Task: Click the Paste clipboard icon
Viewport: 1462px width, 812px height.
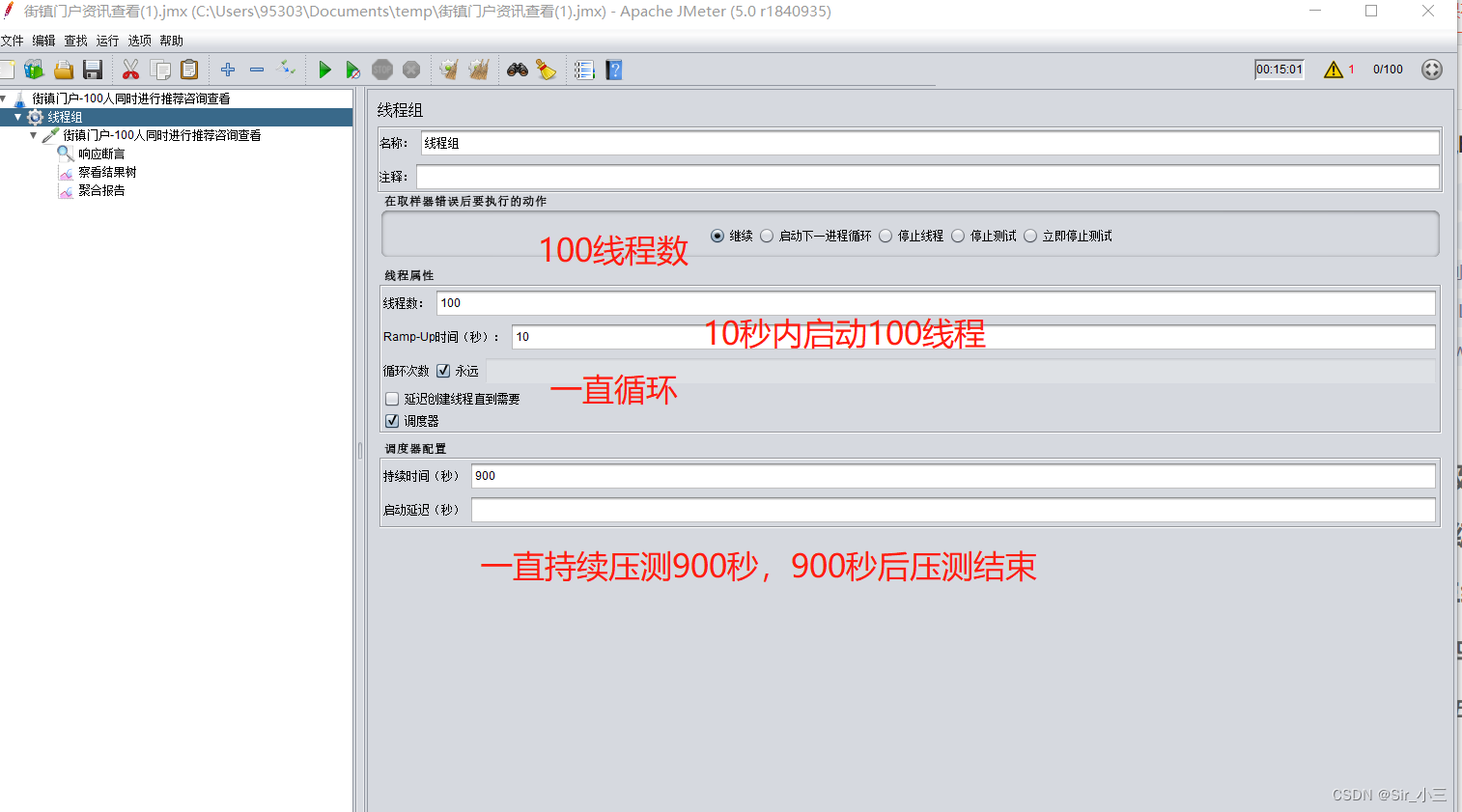Action: pyautogui.click(x=189, y=70)
